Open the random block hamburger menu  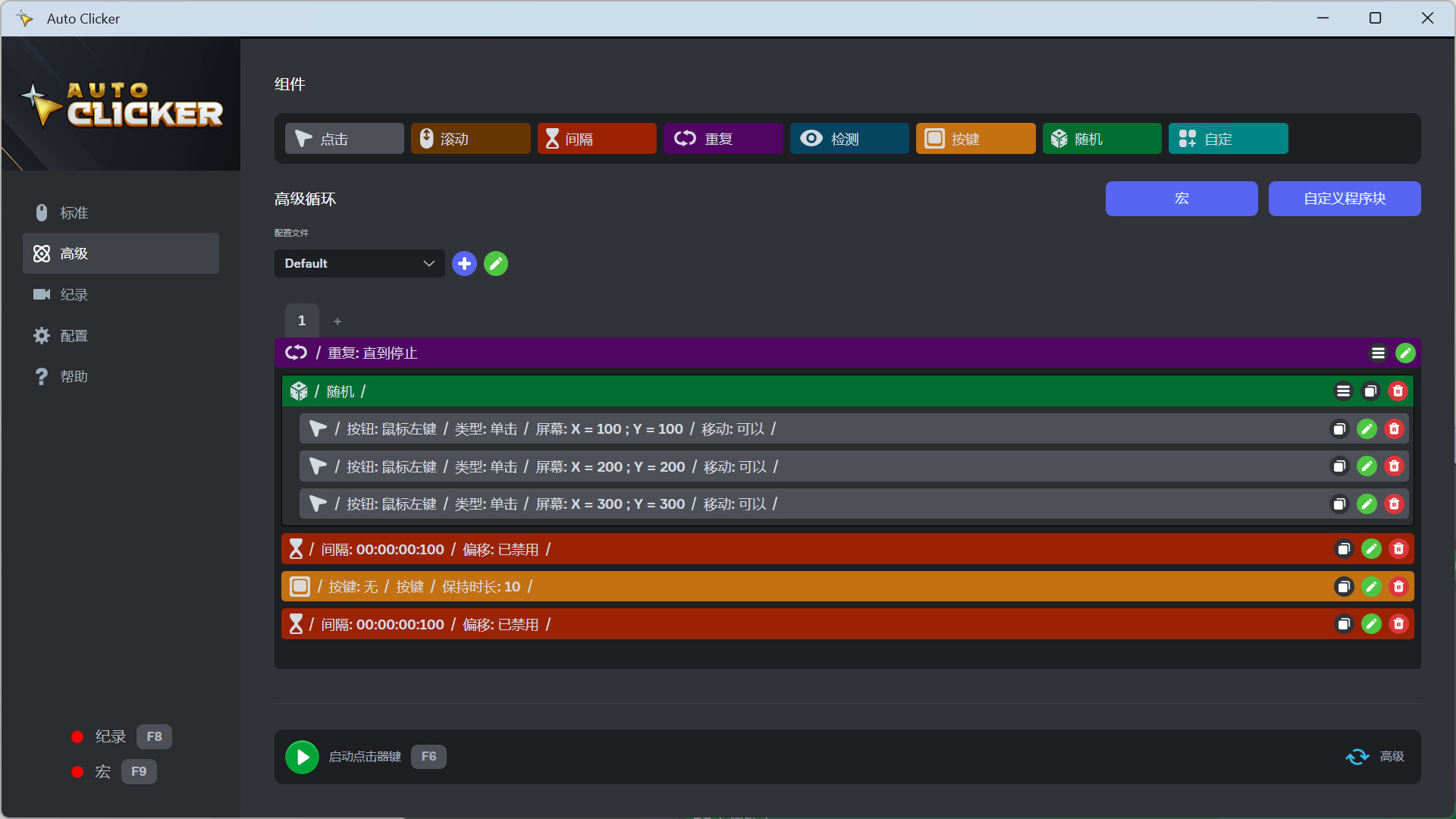coord(1343,391)
